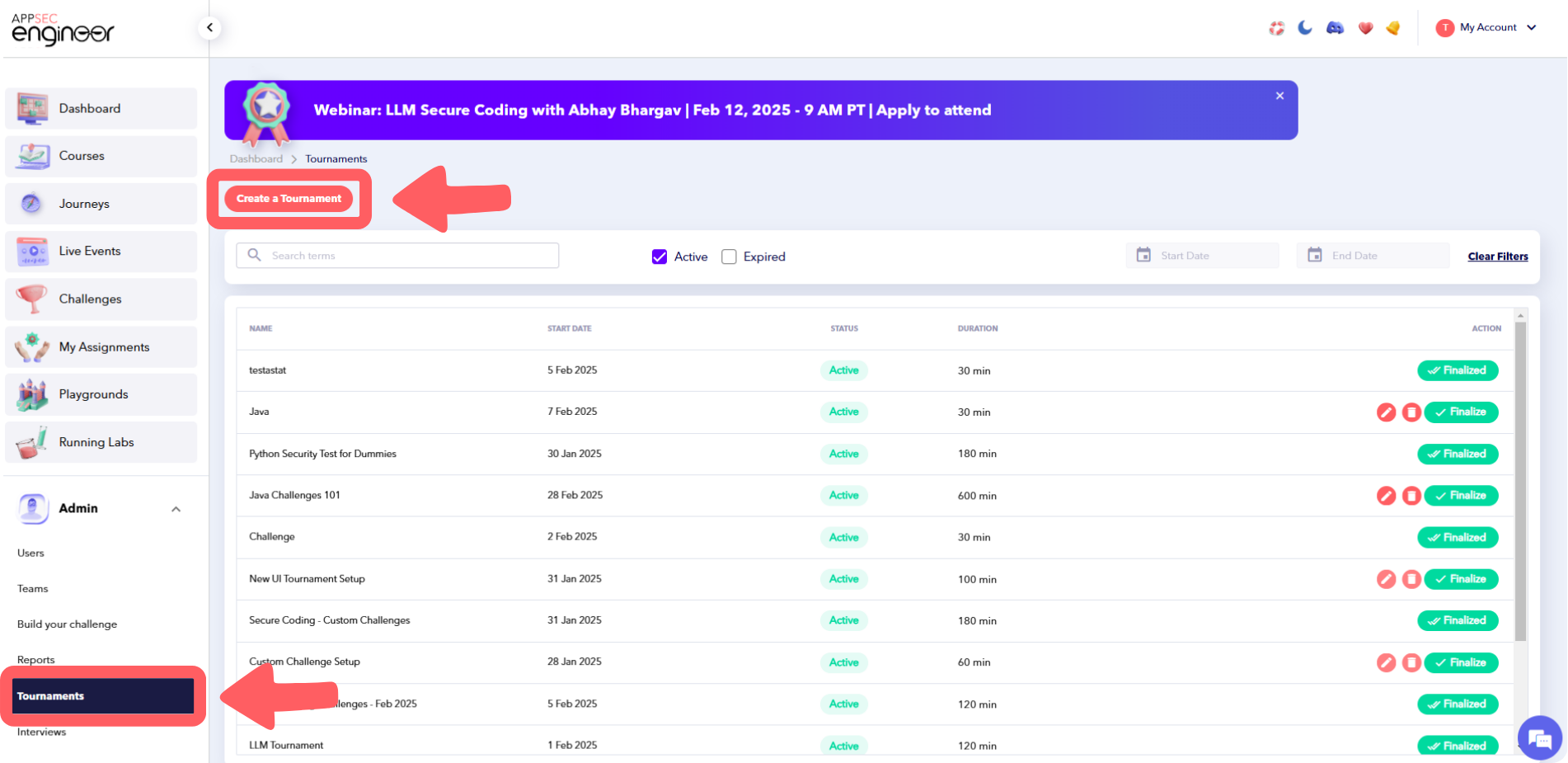Click inside the Search terms field
Screen dimensions: 1568x763
pyautogui.click(x=396, y=255)
